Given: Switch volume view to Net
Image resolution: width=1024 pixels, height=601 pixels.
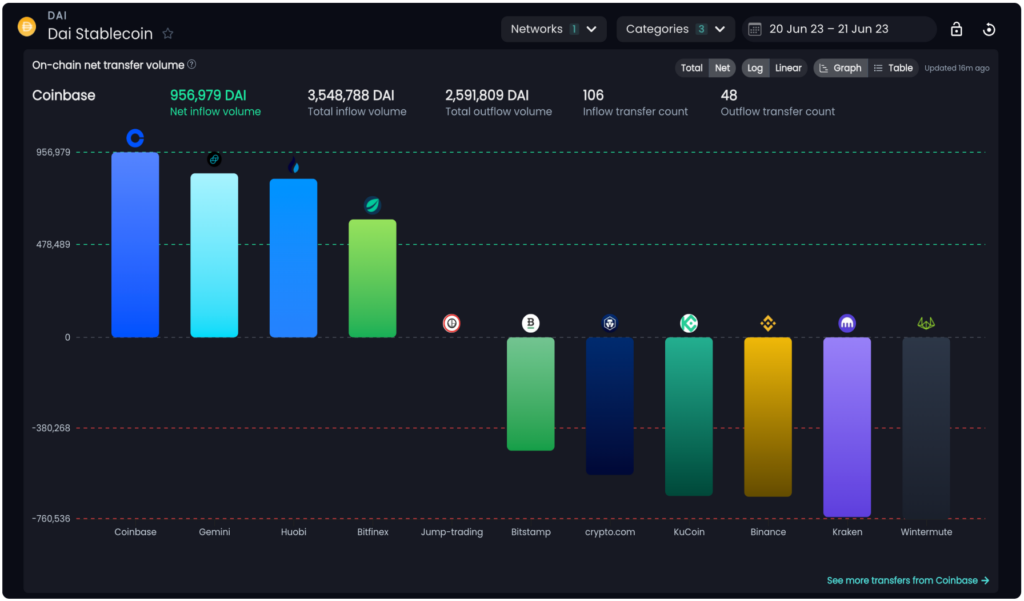Looking at the screenshot, I should pos(722,68).
